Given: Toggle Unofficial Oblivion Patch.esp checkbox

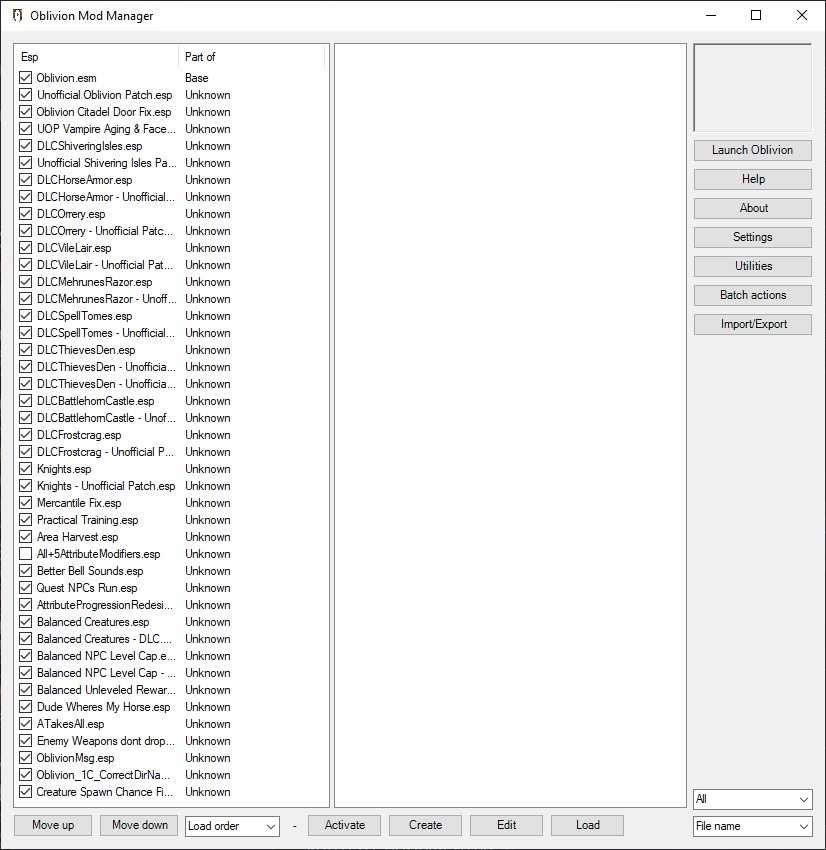Looking at the screenshot, I should (25, 95).
